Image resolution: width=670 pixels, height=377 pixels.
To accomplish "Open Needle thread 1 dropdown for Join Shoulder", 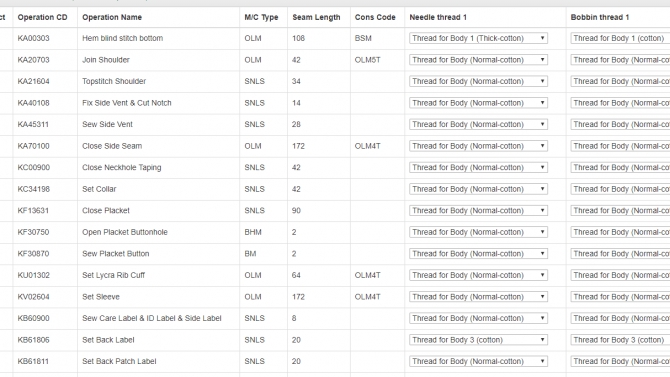I will 478,60.
